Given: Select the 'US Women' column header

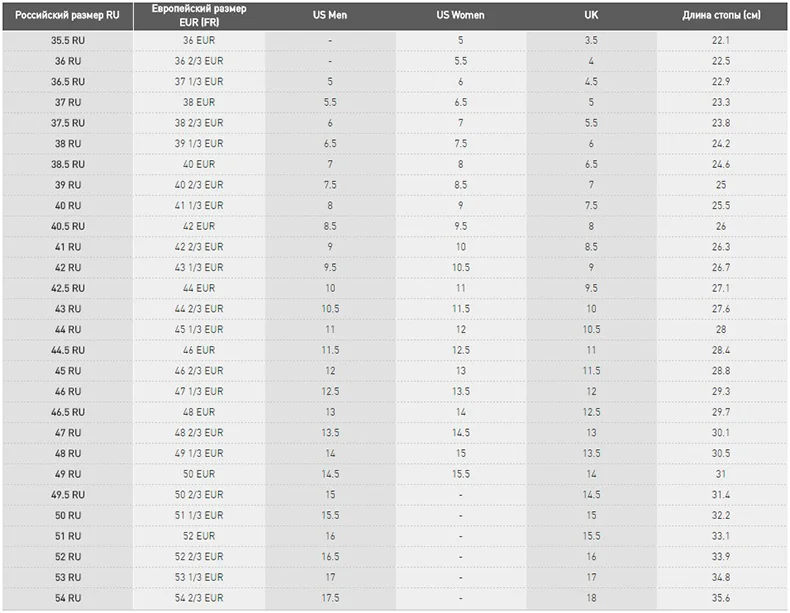Looking at the screenshot, I should 460,15.
